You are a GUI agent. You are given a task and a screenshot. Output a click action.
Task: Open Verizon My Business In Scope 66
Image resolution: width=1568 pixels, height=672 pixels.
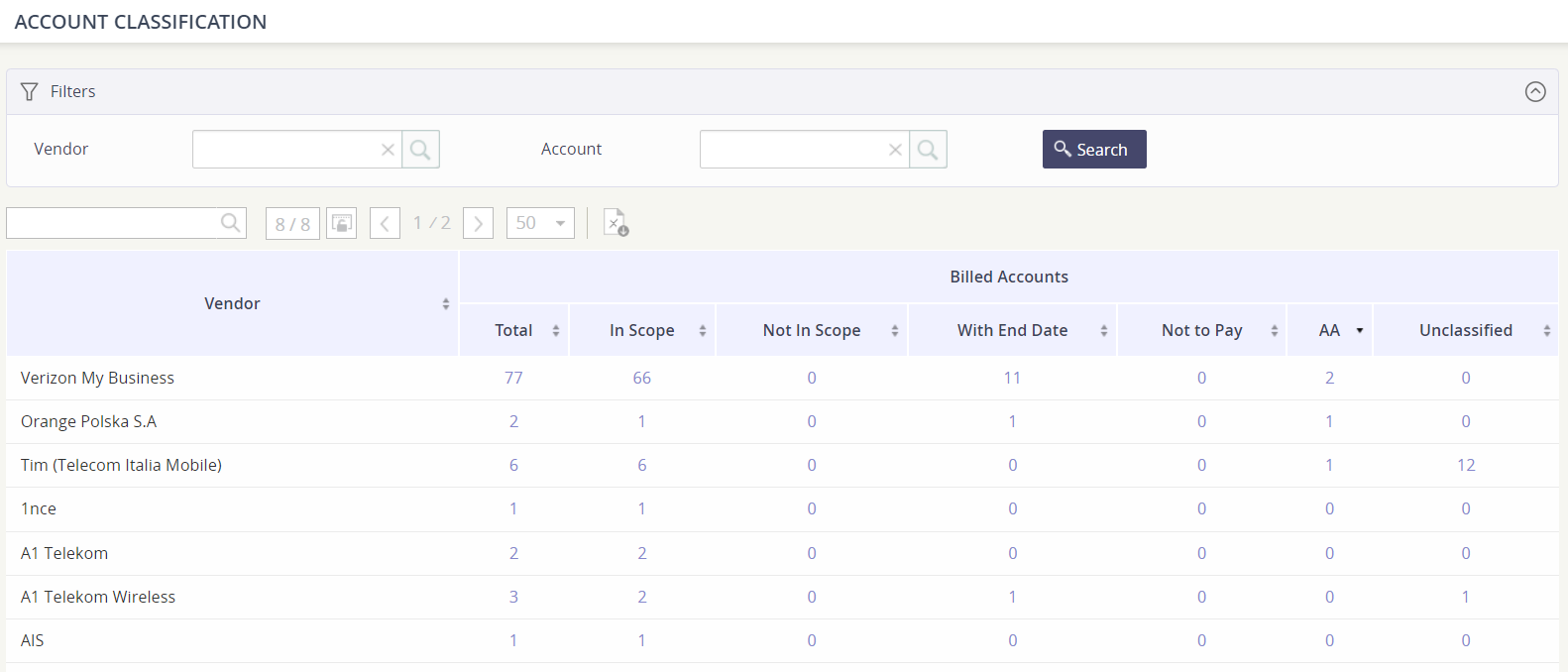coord(642,378)
